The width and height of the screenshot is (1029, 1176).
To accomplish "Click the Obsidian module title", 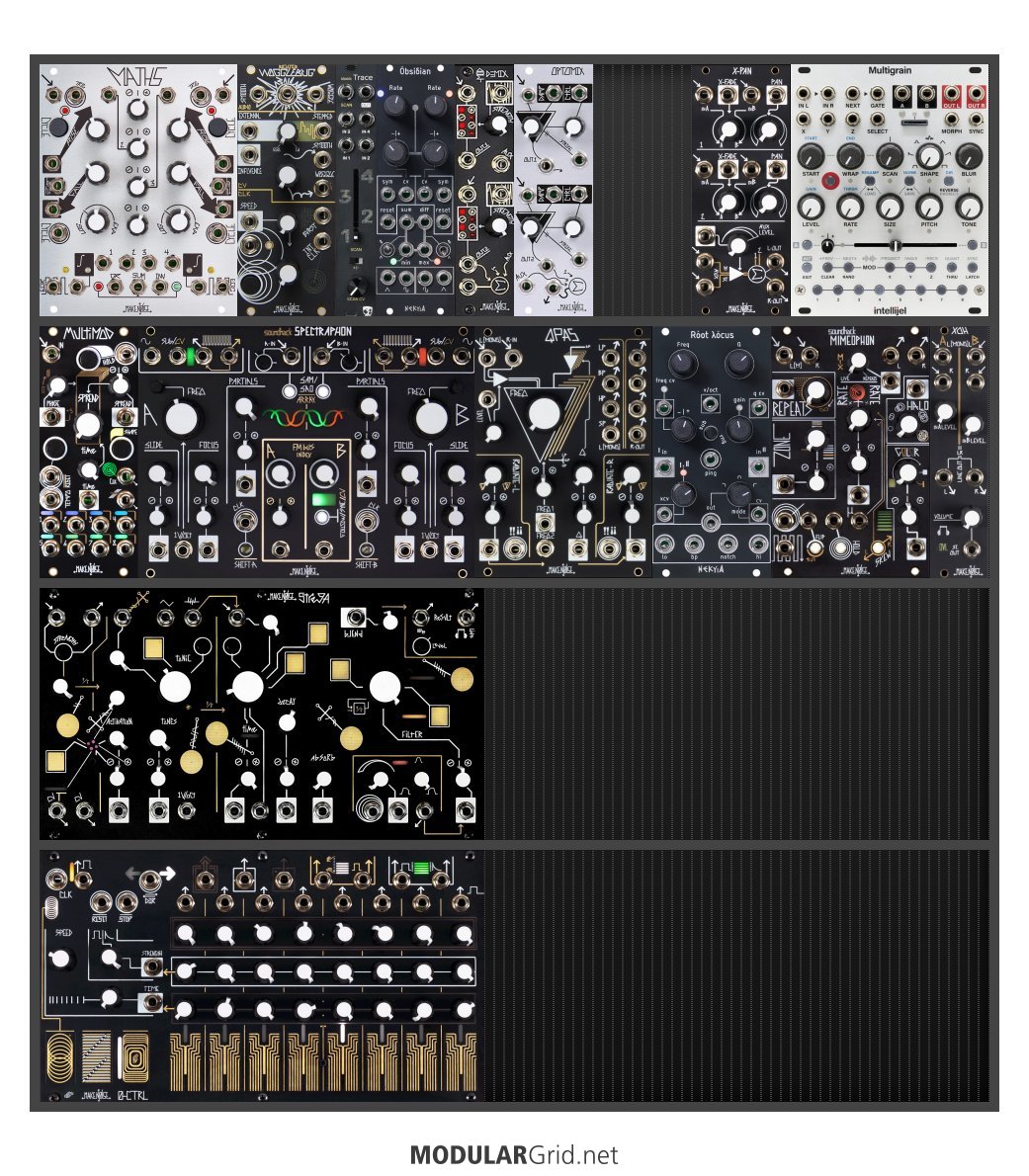I will (x=415, y=71).
